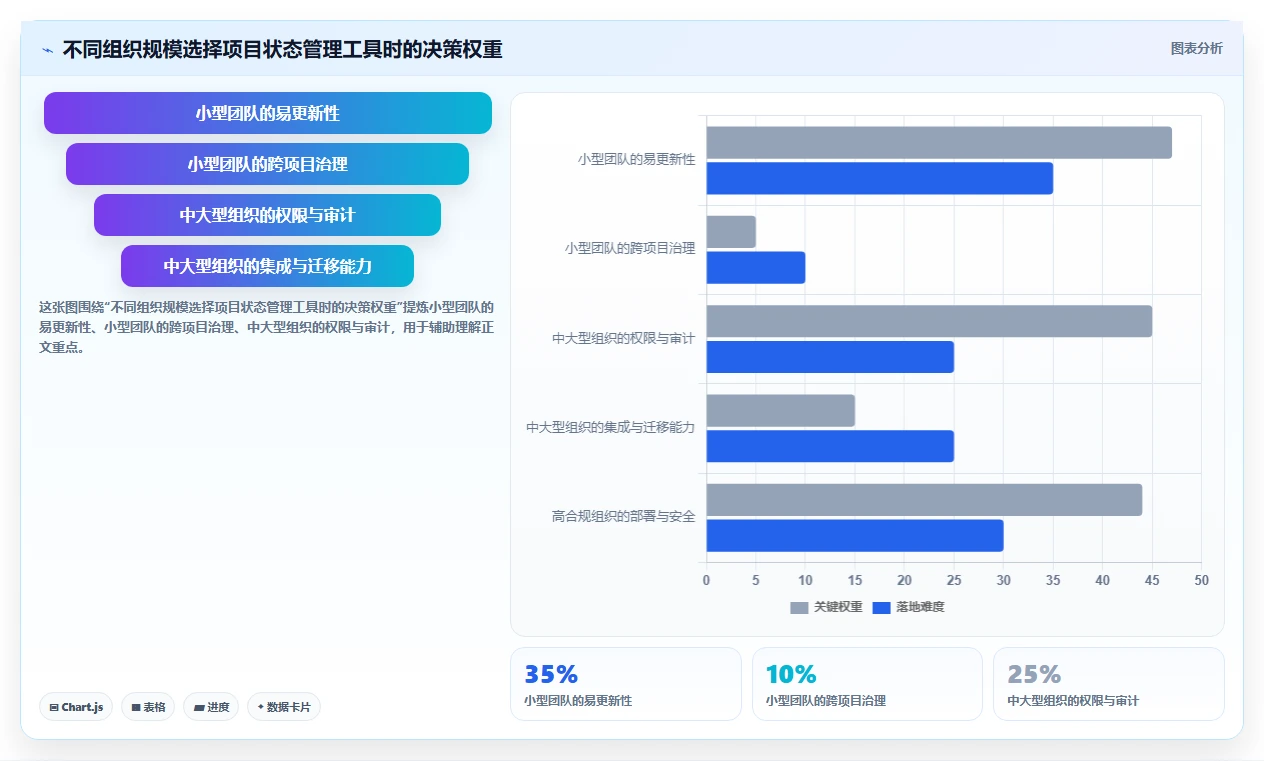Click the gray bar for 中大型组织的权限与审计

pos(929,321)
